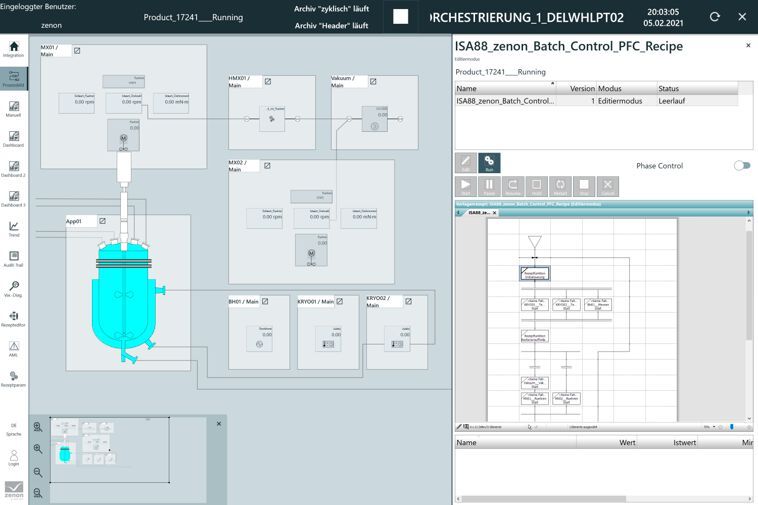
Task: Click the Modus column header
Action: click(x=627, y=88)
